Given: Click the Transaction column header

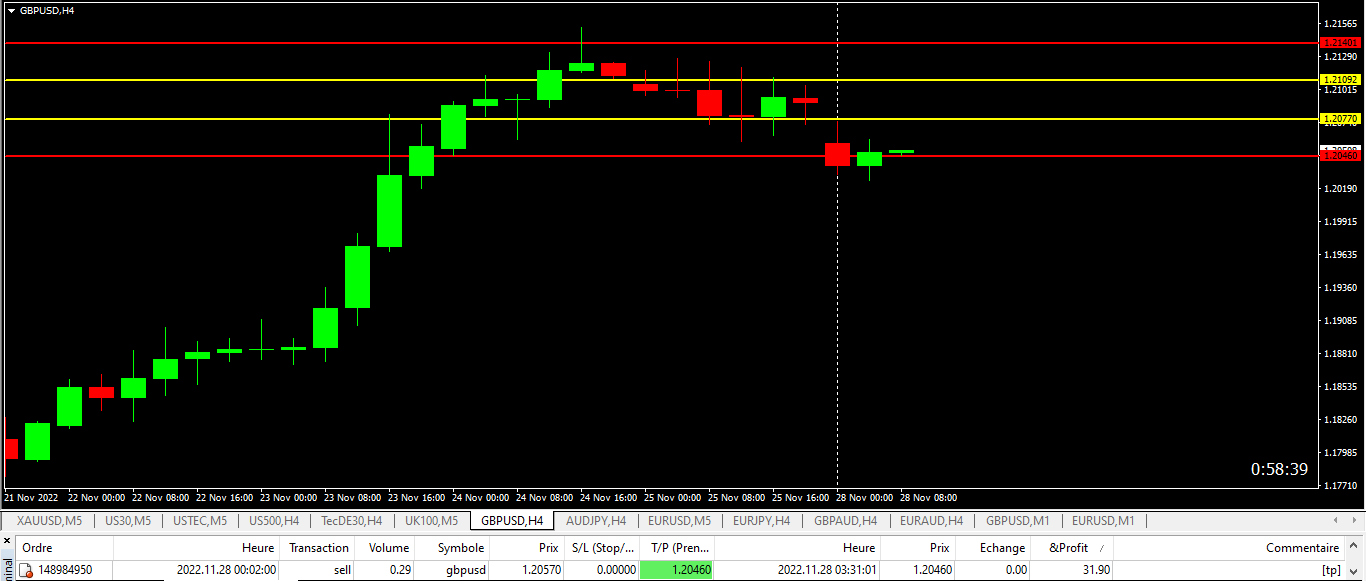Looking at the screenshot, I should 317,548.
